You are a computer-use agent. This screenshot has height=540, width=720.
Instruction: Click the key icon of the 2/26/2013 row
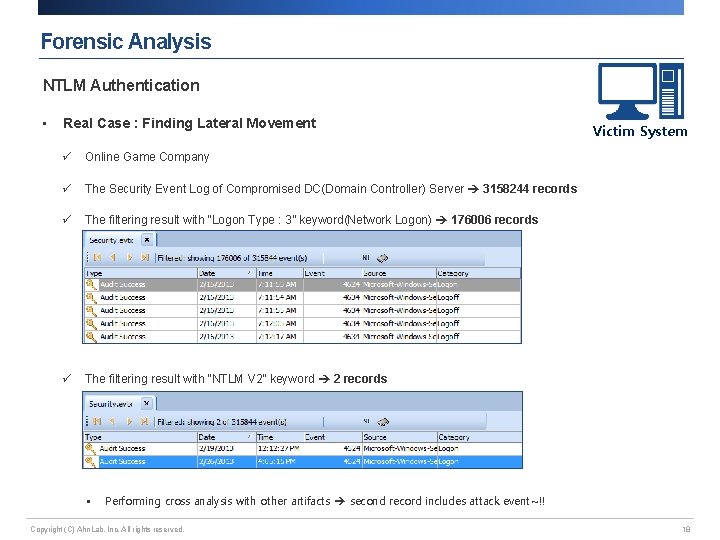[x=90, y=461]
